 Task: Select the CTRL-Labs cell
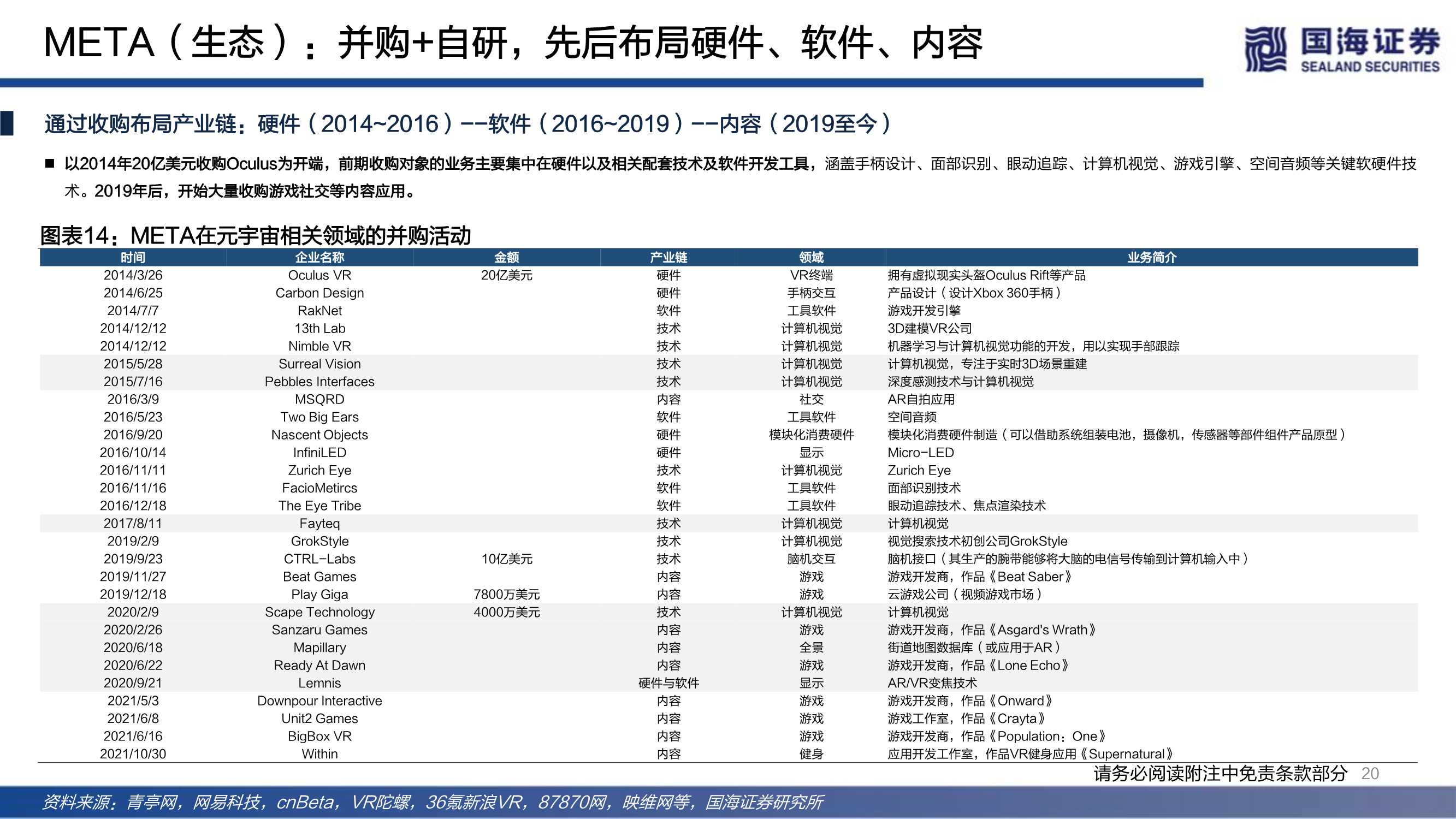click(319, 559)
